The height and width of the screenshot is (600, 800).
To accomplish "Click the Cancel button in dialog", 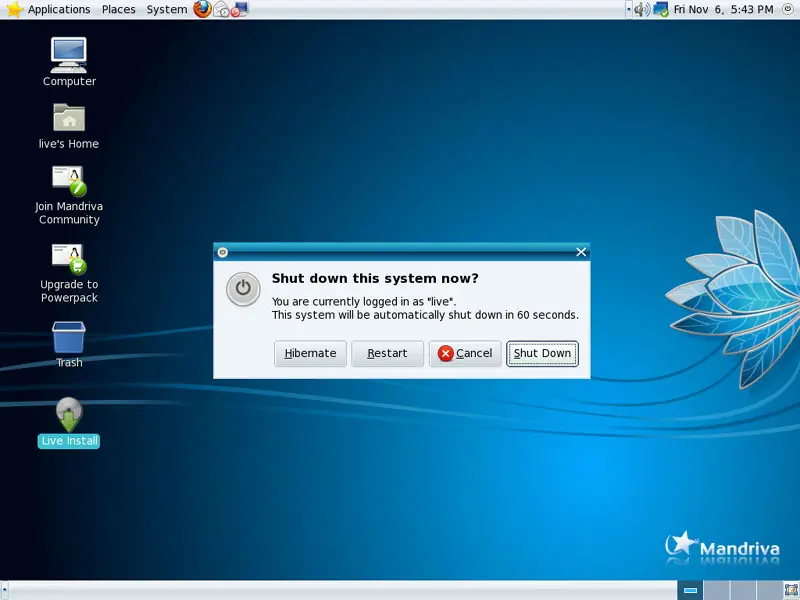I will coord(465,354).
